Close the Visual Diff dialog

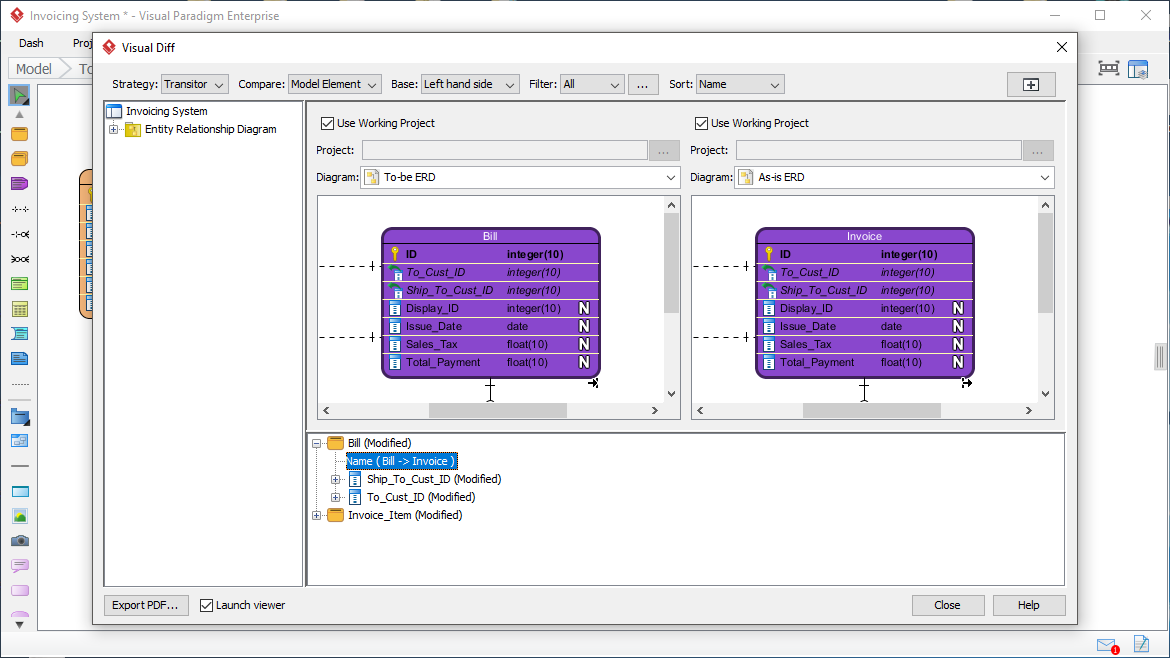pos(1062,47)
